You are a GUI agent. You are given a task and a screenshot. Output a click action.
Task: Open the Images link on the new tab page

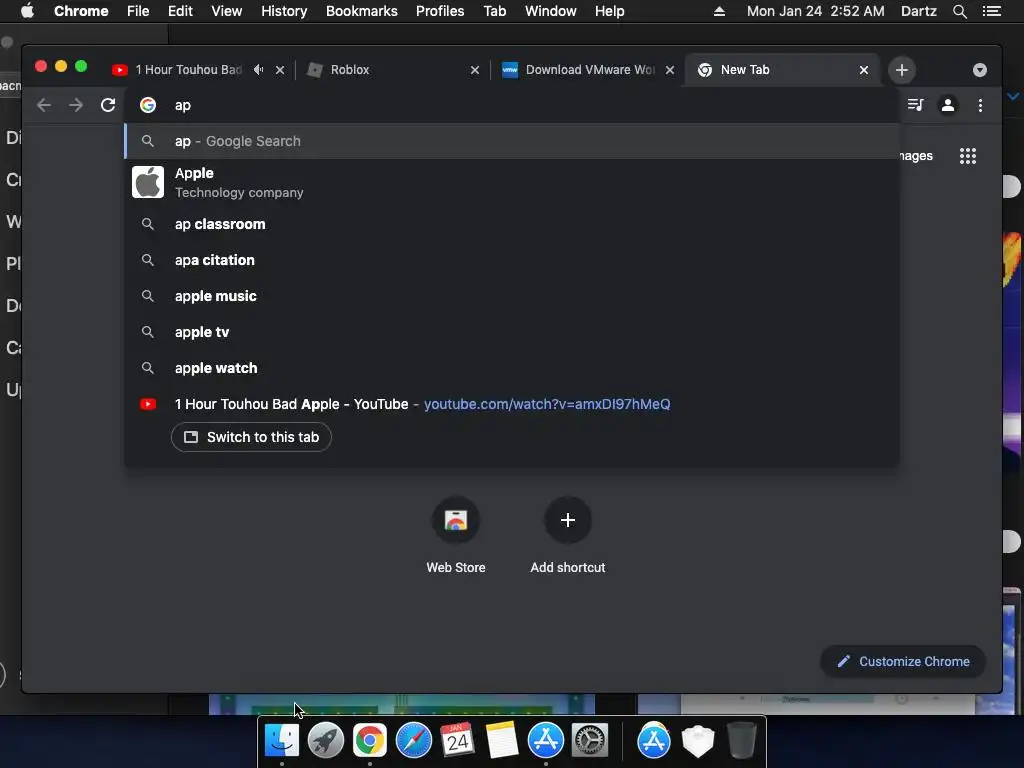click(x=916, y=156)
